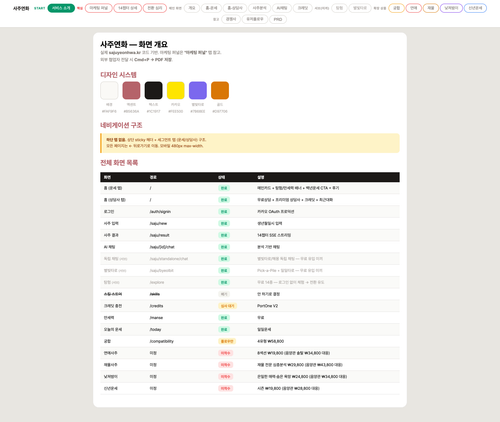The width and height of the screenshot is (500, 422).
Task: Open the pink-outlined 연애 product pill
Action: click(414, 8)
